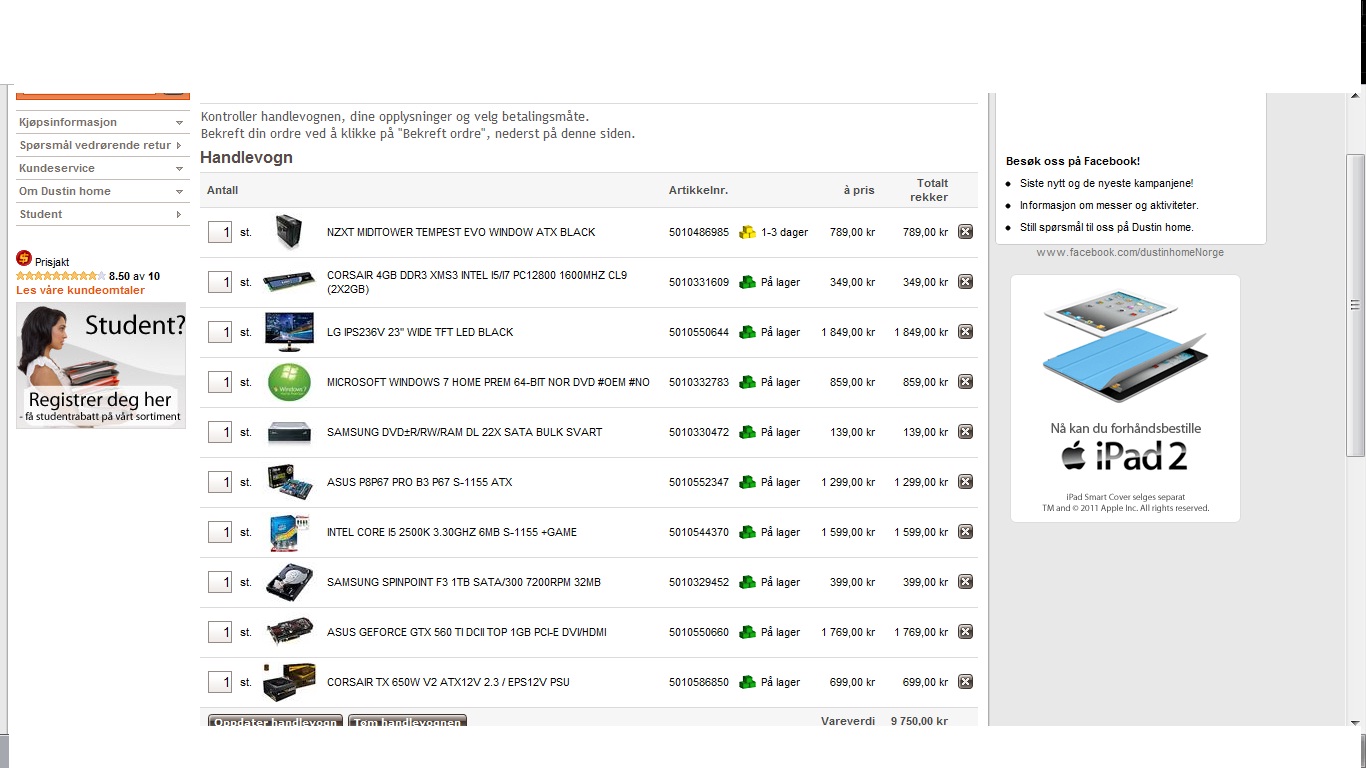Click the LG monitor thumbnail
The height and width of the screenshot is (768, 1366).
[289, 332]
